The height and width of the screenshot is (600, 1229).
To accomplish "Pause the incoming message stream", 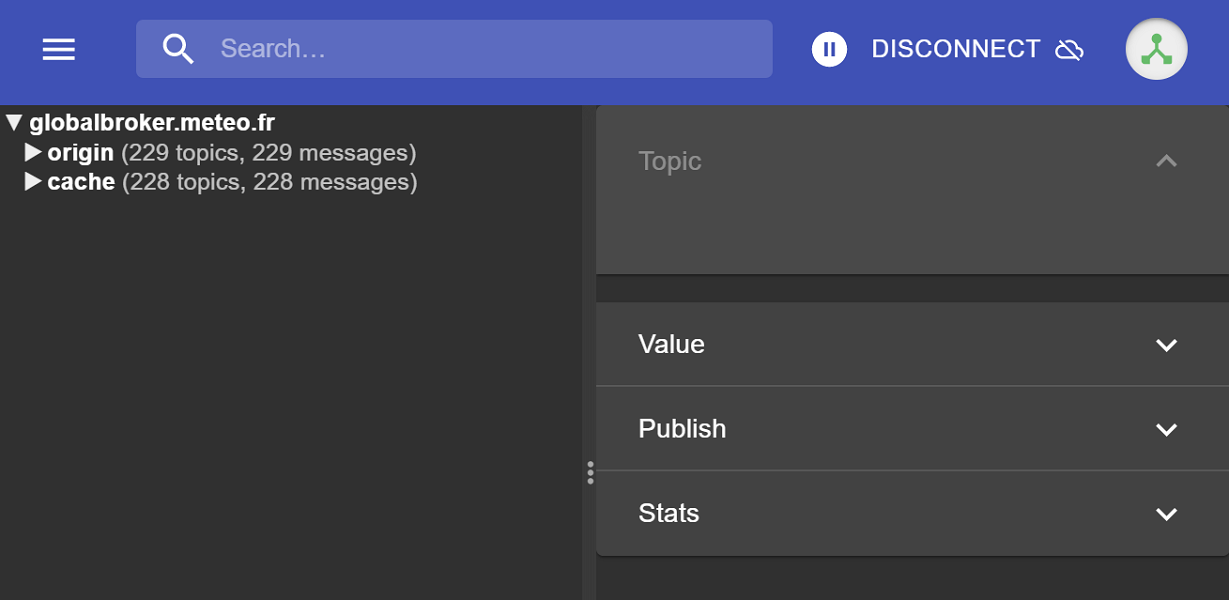I will [828, 49].
